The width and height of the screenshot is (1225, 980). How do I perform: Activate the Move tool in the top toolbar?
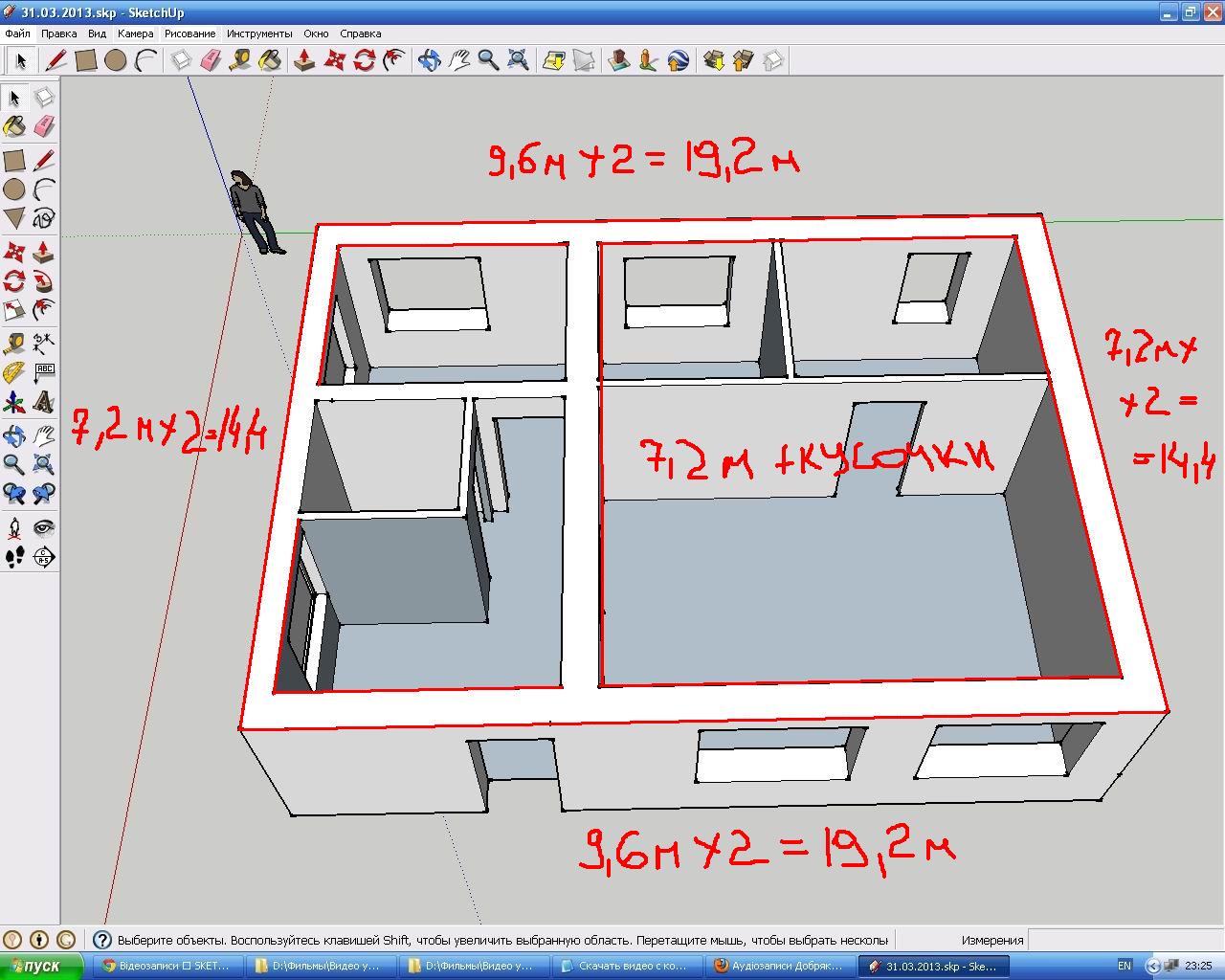click(x=334, y=61)
